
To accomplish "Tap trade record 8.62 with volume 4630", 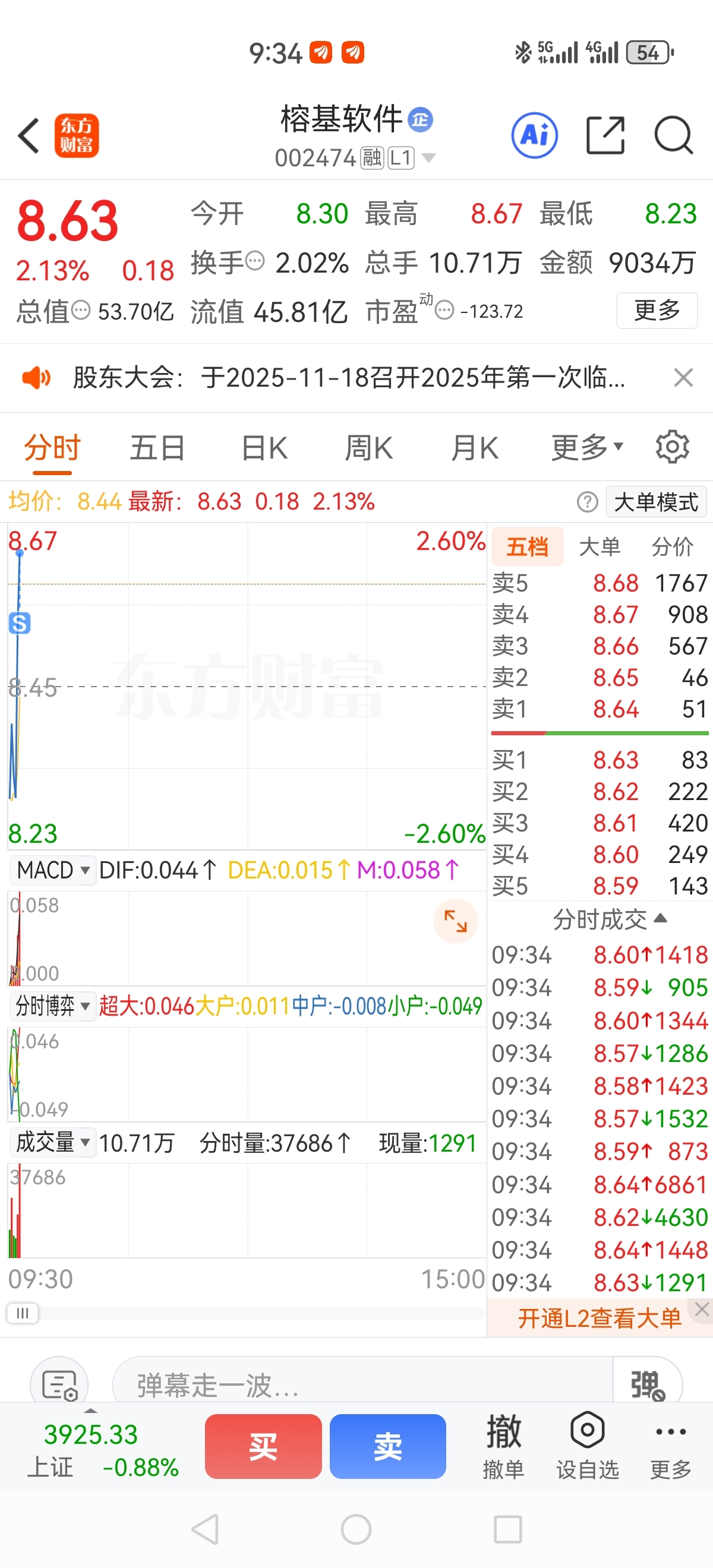I will tap(600, 1218).
